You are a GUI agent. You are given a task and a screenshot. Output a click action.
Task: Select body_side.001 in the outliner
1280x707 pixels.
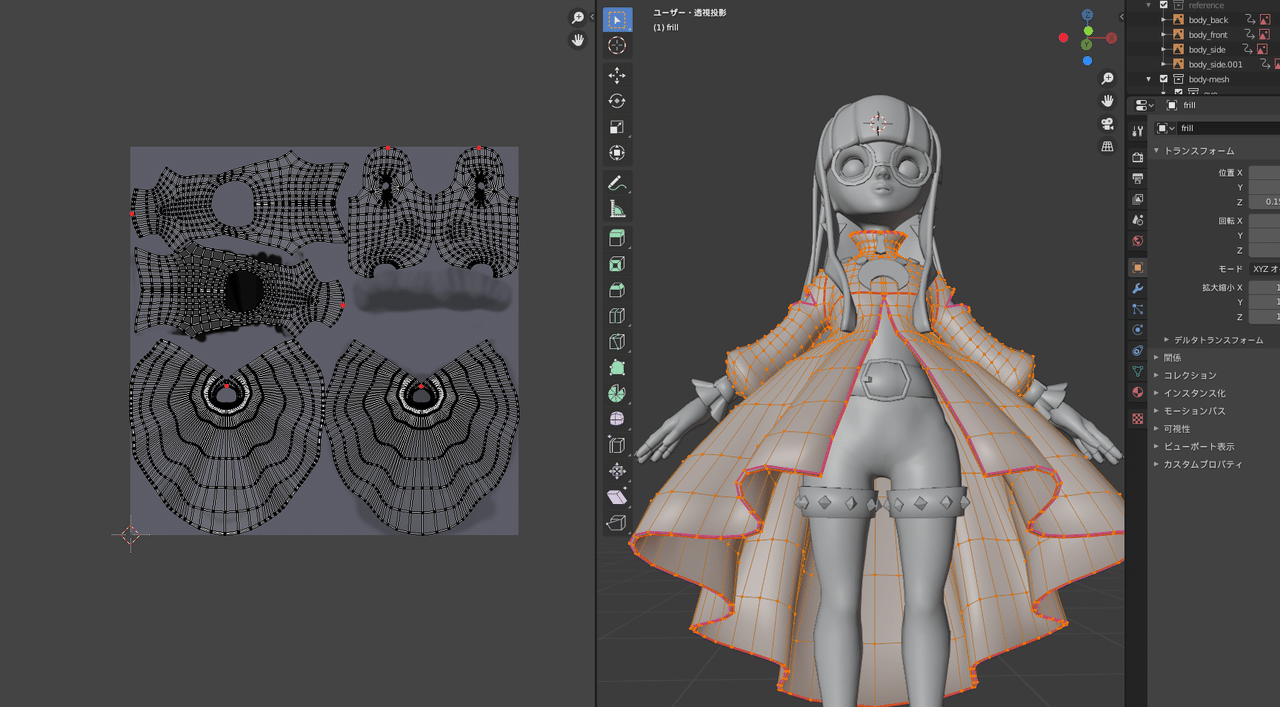[1215, 64]
